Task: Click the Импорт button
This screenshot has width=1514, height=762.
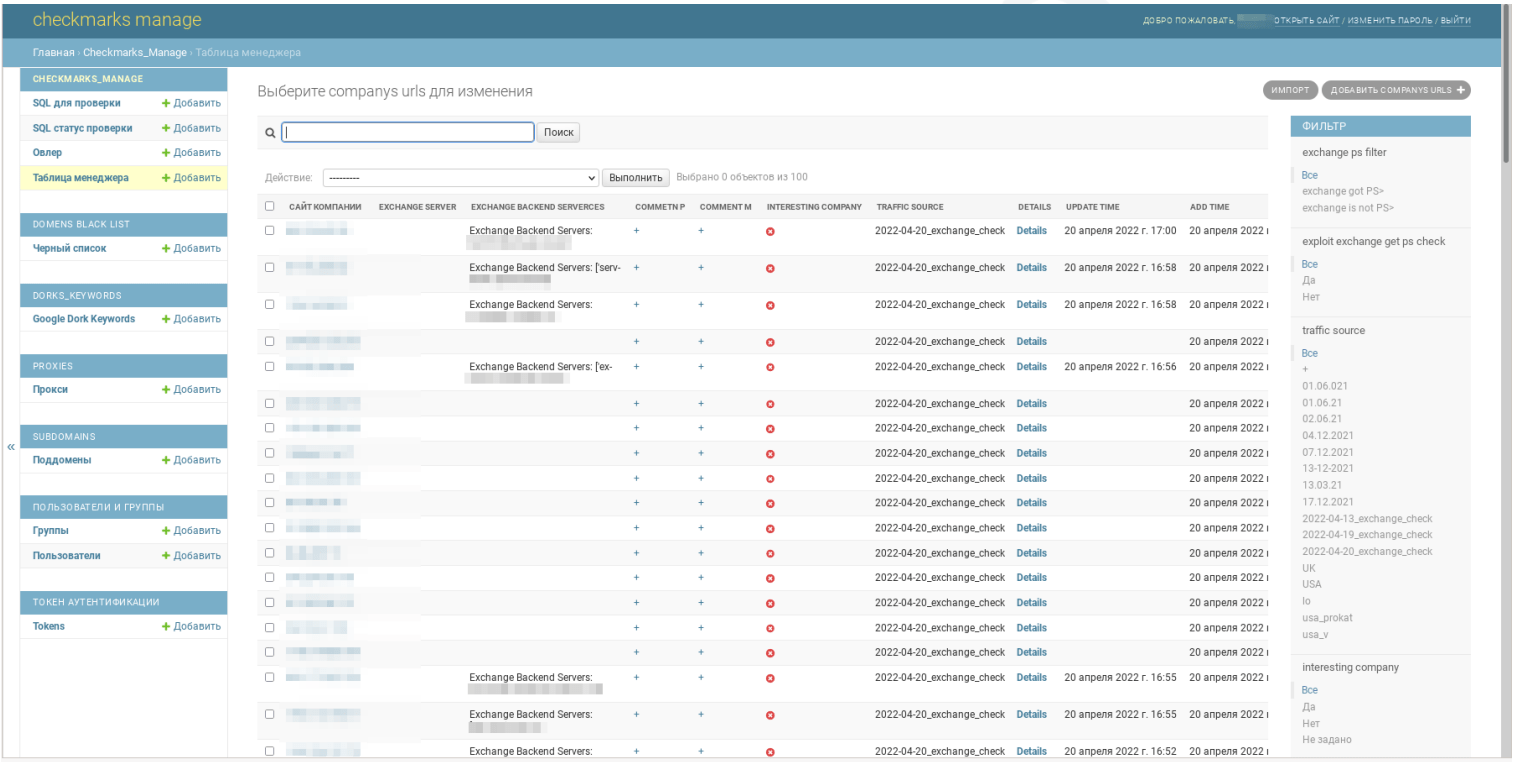Action: [x=1290, y=90]
